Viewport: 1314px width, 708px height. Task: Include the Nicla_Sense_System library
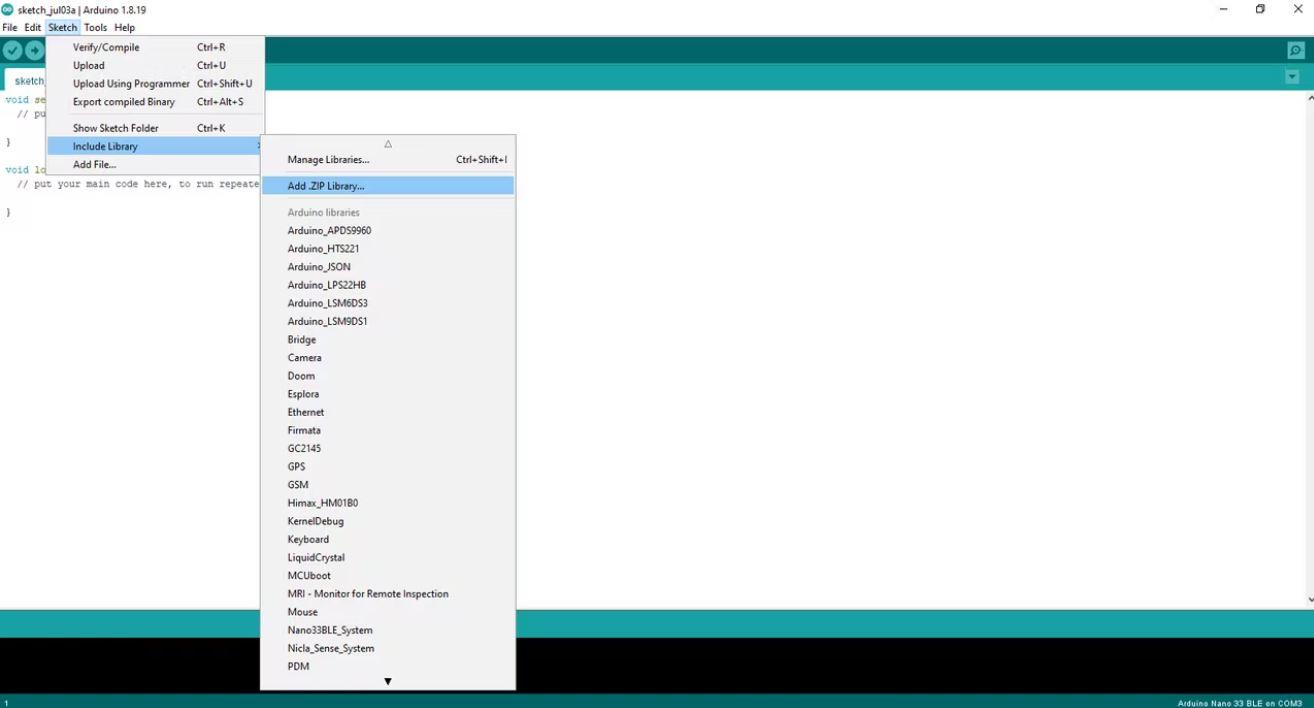coord(388,648)
